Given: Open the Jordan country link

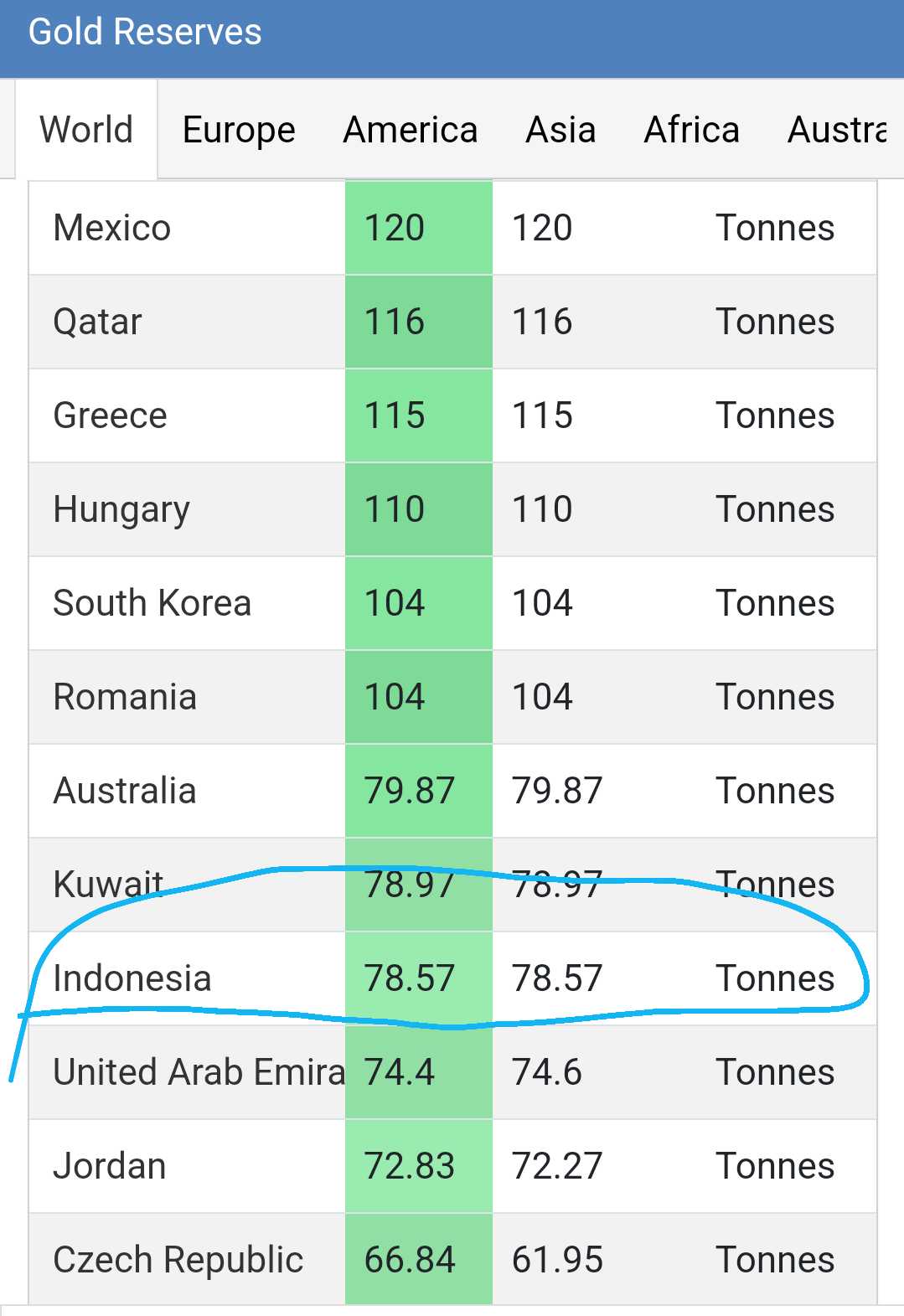Looking at the screenshot, I should [x=109, y=1166].
